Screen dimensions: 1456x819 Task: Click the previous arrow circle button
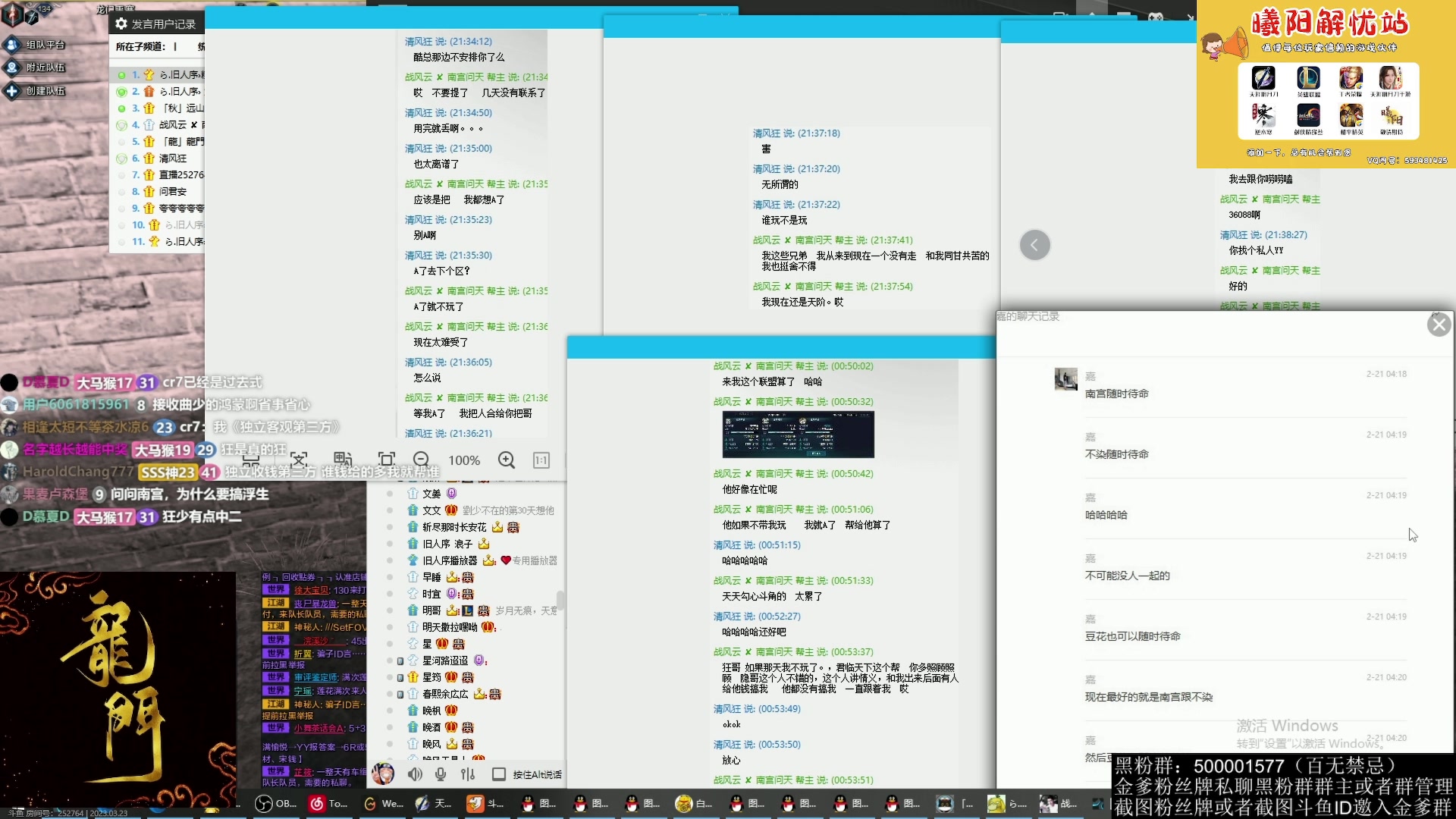[x=1035, y=245]
